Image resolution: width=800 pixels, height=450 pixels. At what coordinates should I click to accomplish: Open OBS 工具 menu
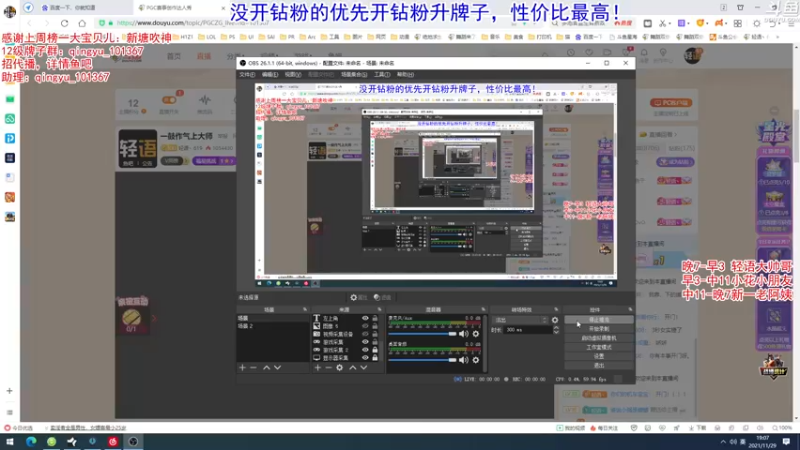coord(382,74)
